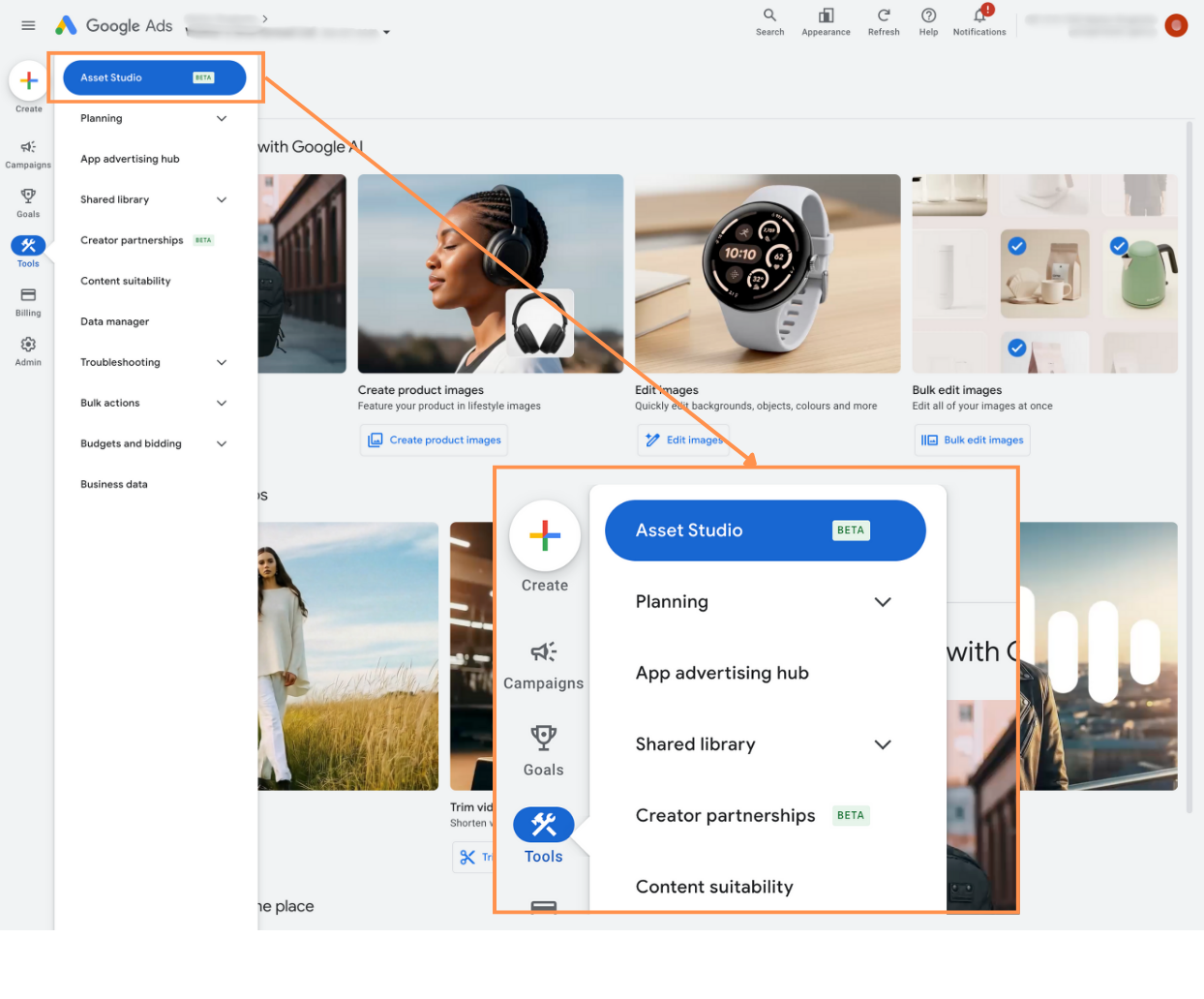Click the Create plus button
Screen dimensions: 1204x999
tap(29, 81)
